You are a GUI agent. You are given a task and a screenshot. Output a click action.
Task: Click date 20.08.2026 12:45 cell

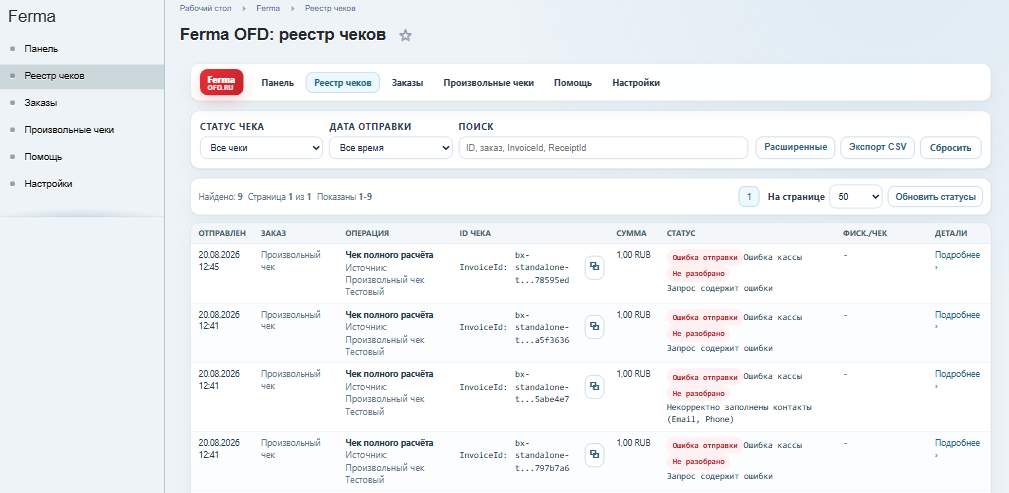coord(219,261)
